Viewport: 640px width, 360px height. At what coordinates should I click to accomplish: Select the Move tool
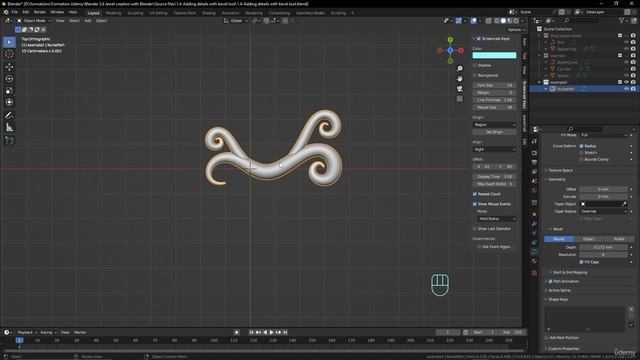9,67
